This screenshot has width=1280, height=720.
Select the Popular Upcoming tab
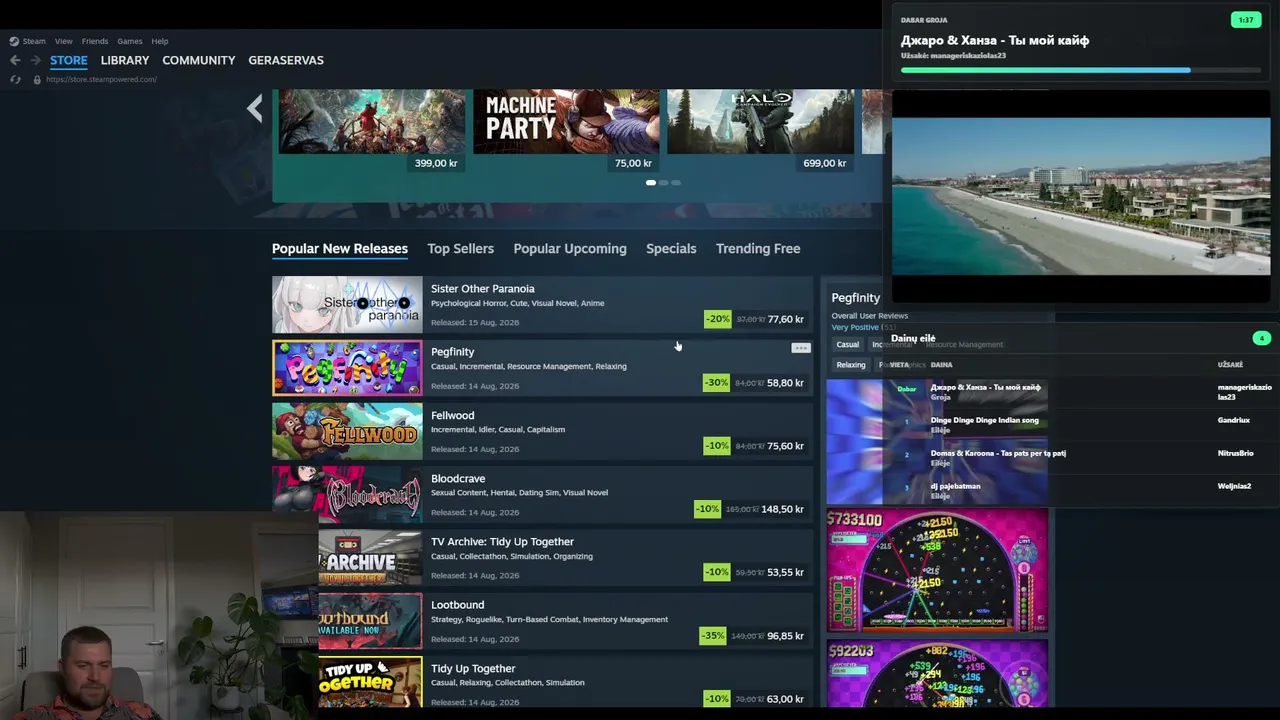click(570, 249)
